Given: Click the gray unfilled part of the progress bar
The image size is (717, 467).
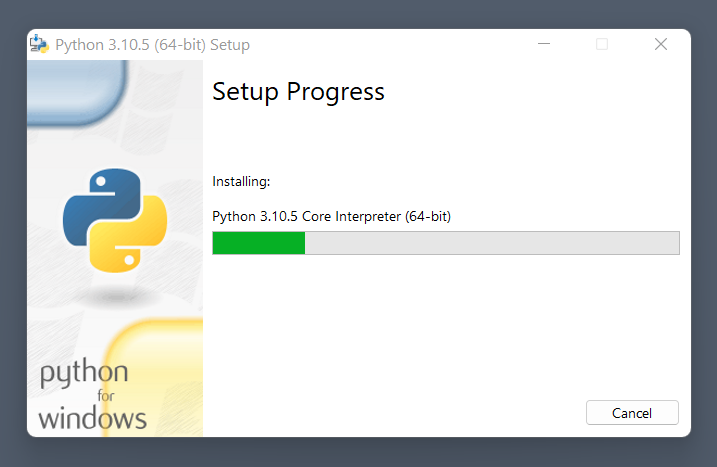Looking at the screenshot, I should pos(492,243).
